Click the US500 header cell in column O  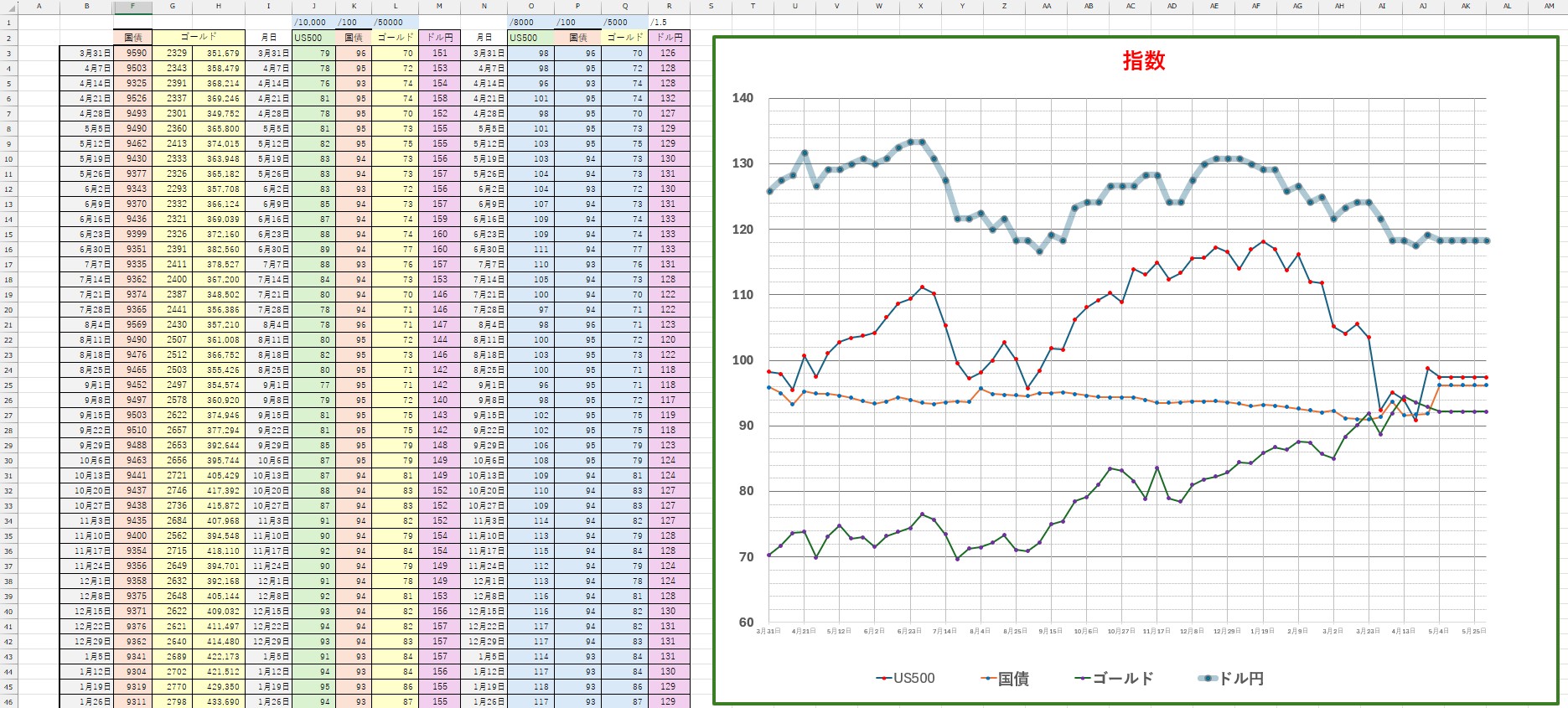(x=530, y=38)
